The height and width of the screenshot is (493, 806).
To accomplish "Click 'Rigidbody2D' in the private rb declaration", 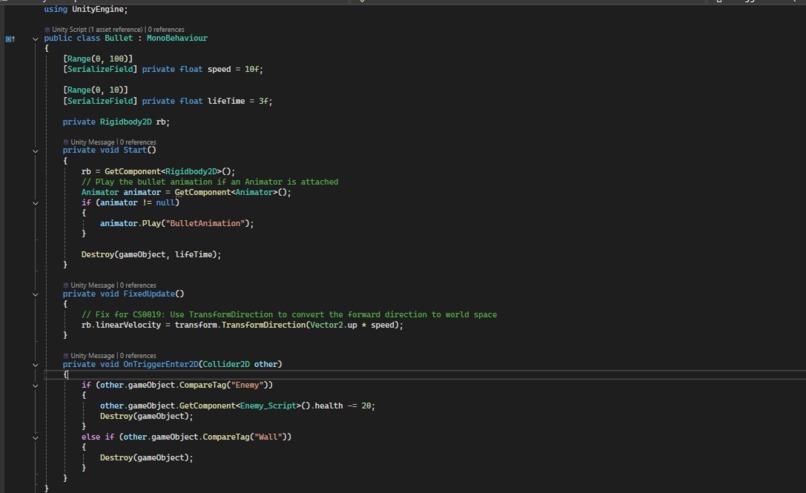I will click(125, 122).
